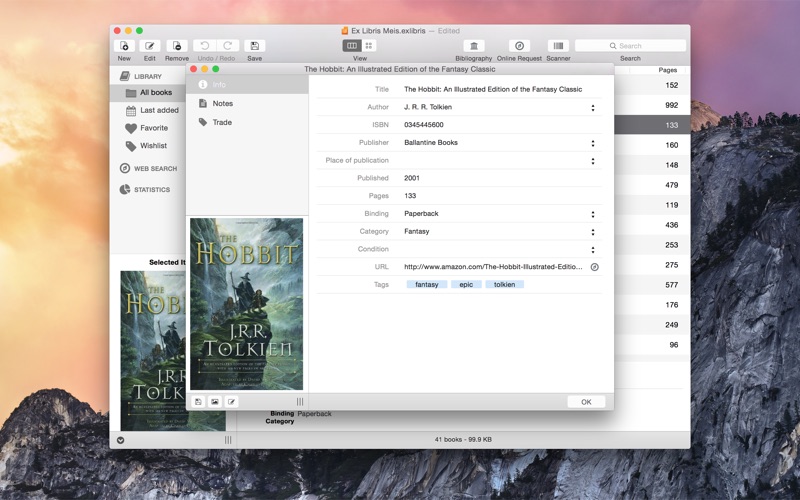Select the tolkien tag
The image size is (800, 500).
(x=505, y=285)
